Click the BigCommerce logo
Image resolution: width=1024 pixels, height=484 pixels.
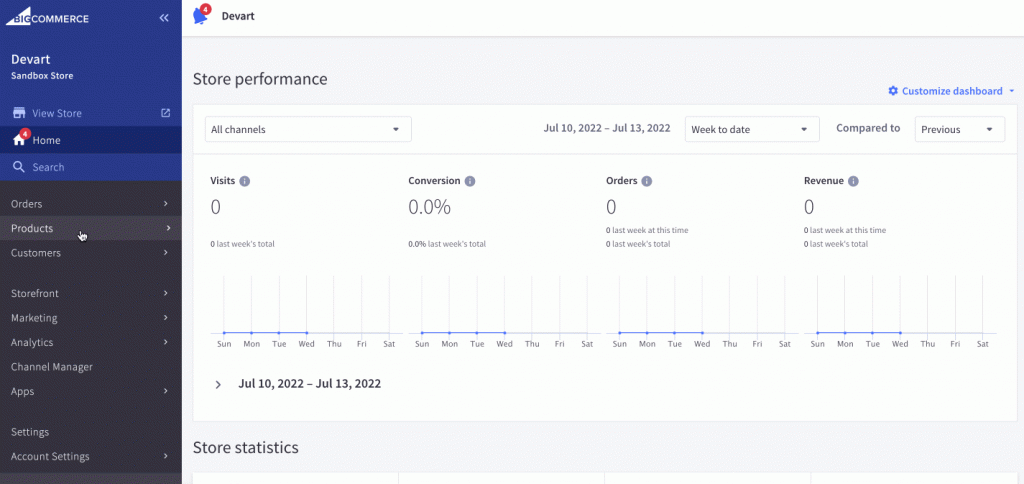pos(51,18)
